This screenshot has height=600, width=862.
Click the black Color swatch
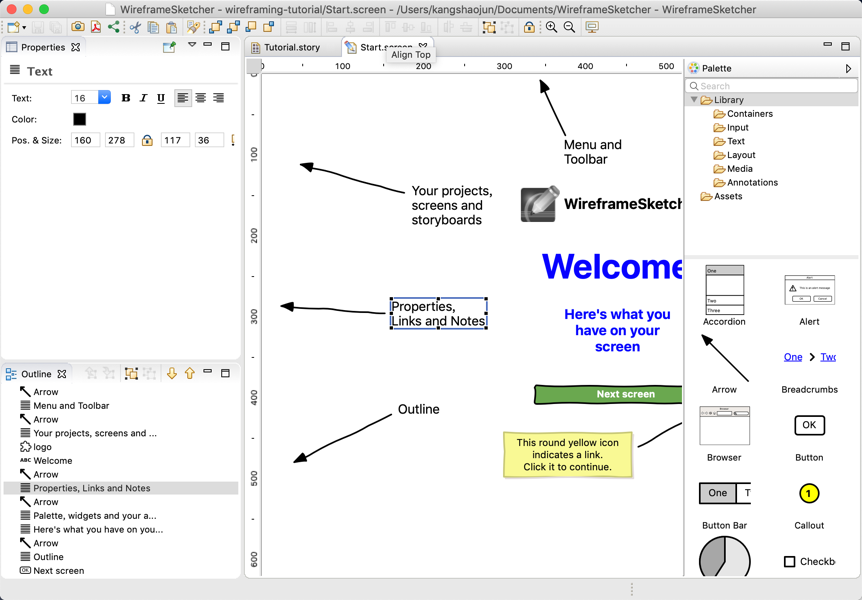(x=79, y=119)
